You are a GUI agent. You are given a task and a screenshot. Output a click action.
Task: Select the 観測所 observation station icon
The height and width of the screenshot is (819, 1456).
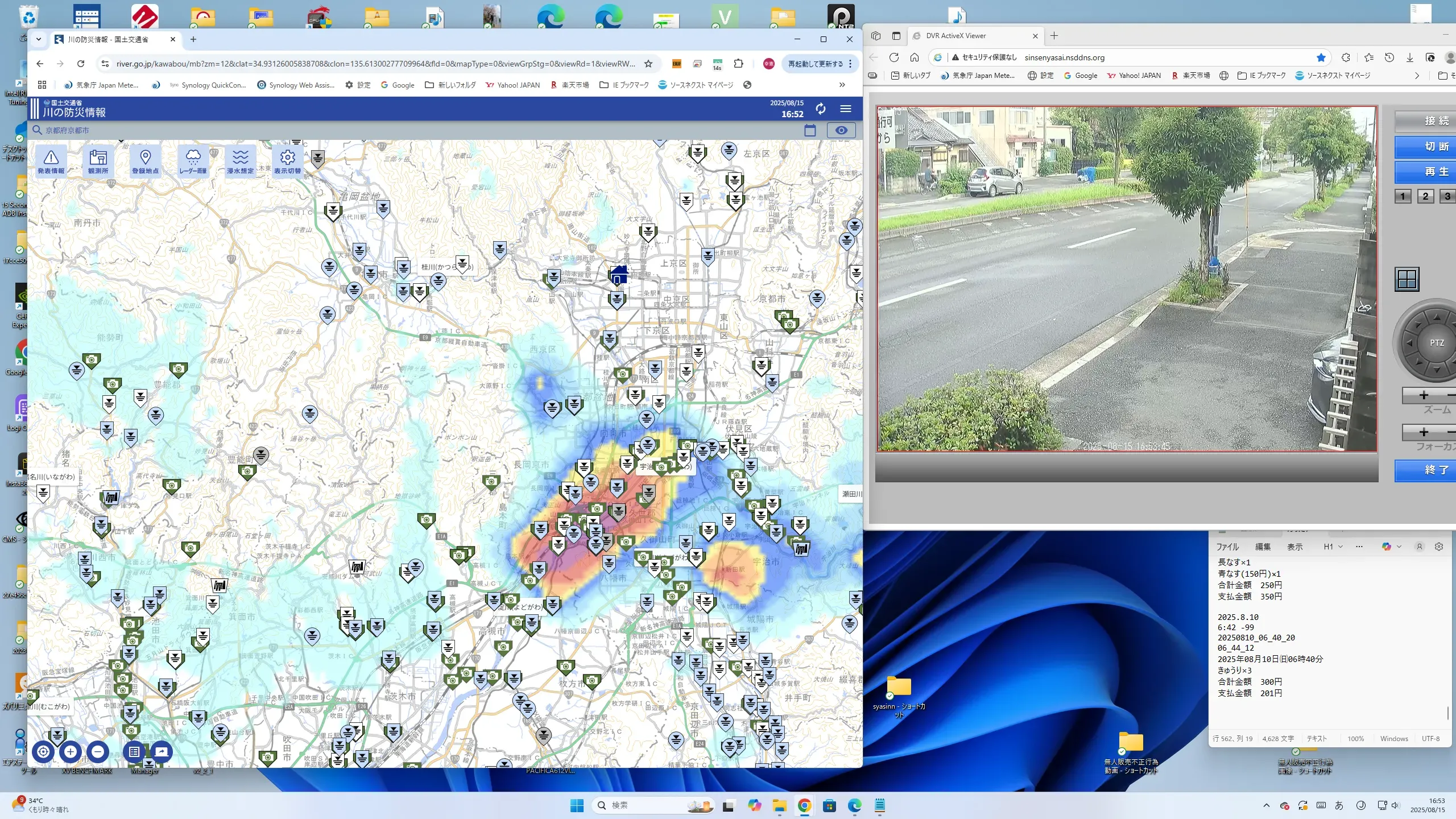98,161
